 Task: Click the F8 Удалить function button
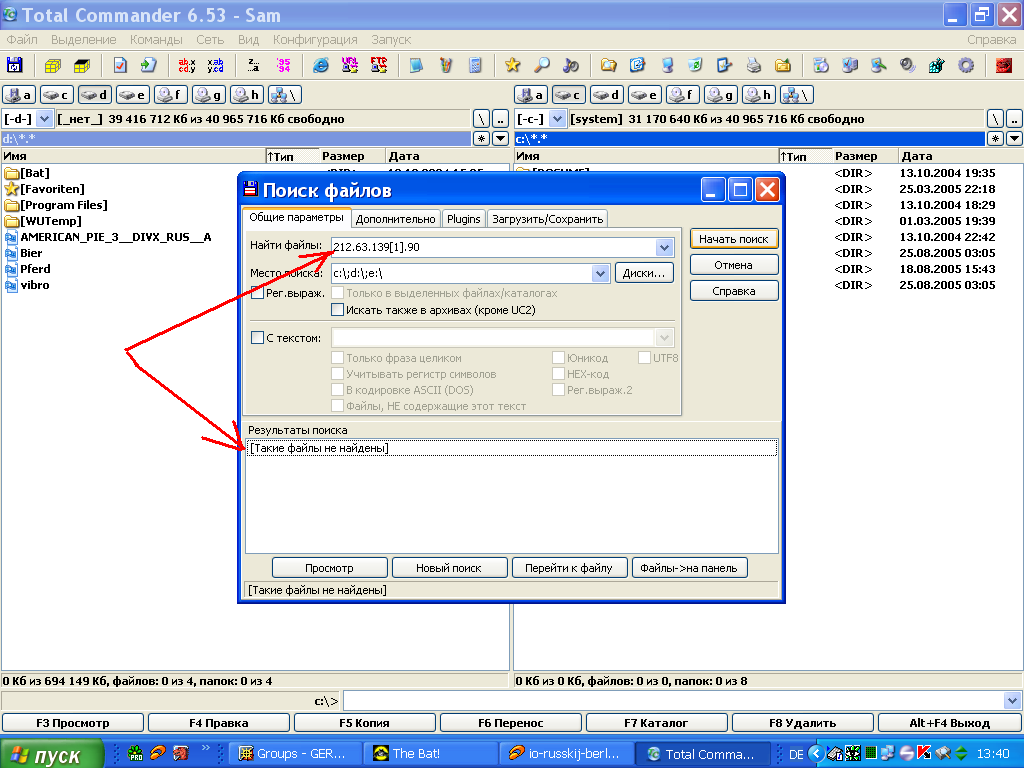(x=803, y=723)
